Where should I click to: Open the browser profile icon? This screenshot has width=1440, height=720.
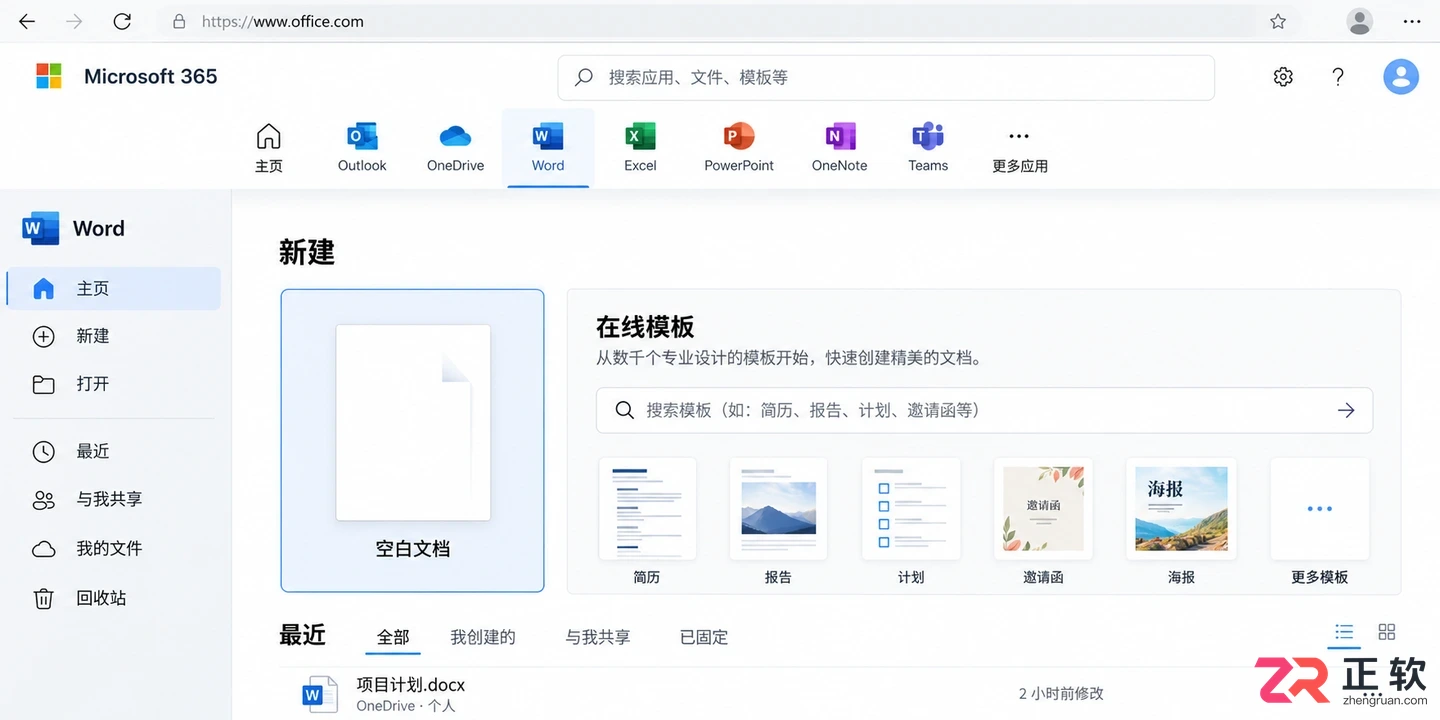pos(1360,21)
